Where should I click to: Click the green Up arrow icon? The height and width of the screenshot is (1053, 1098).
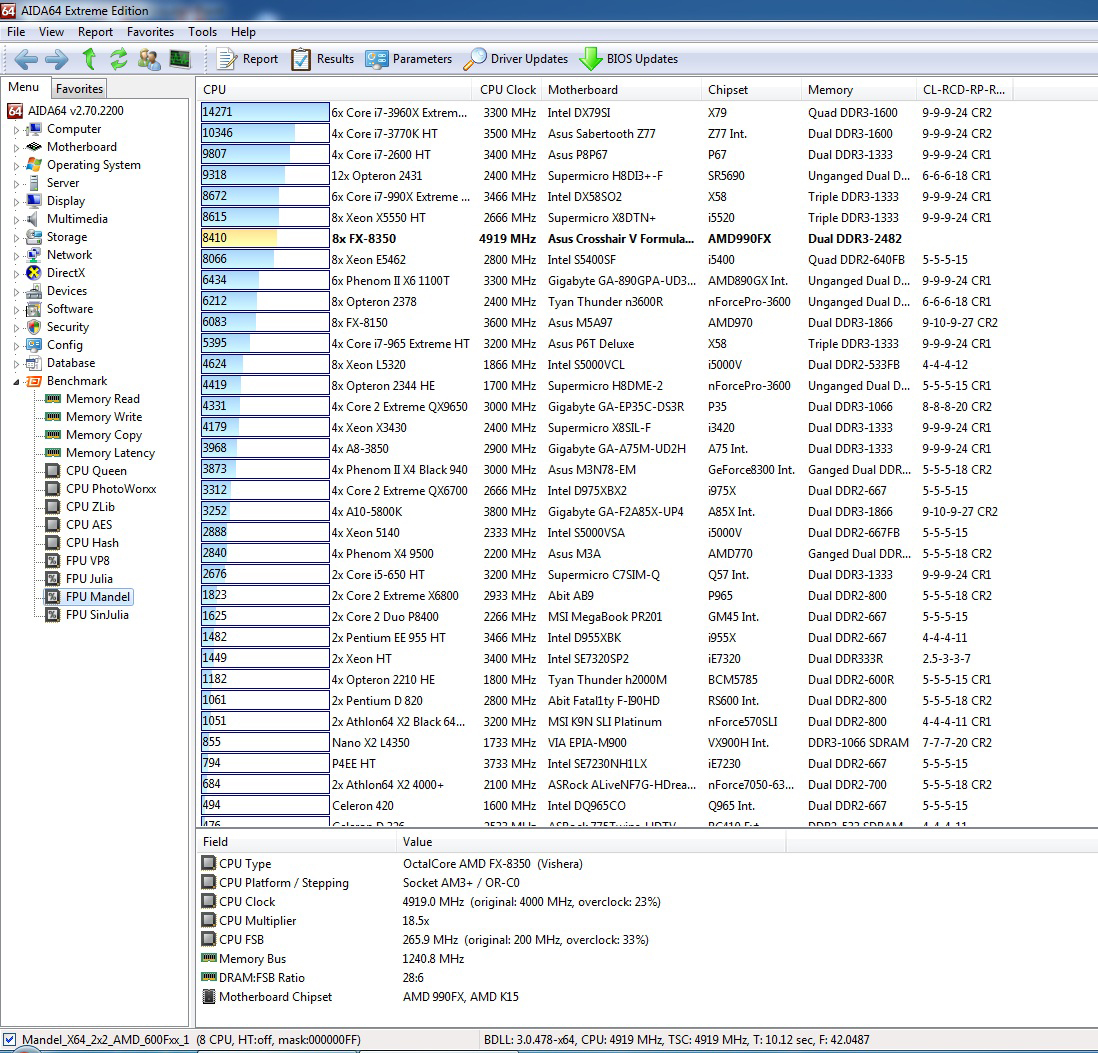click(x=89, y=60)
